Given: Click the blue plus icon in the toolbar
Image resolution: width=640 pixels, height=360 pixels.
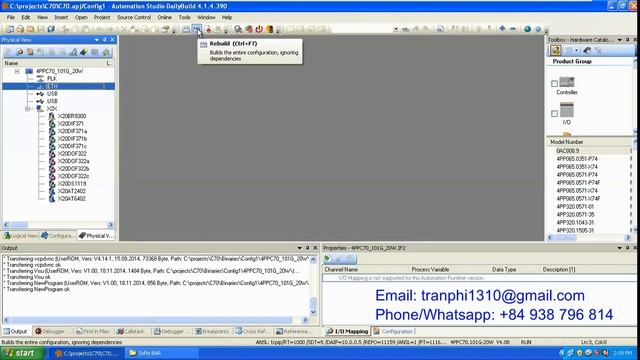Looking at the screenshot, I should 502,29.
